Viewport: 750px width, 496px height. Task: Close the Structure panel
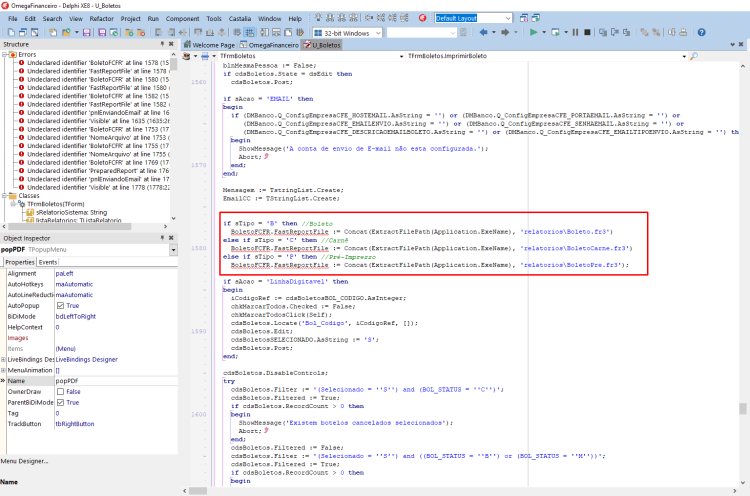click(x=171, y=44)
